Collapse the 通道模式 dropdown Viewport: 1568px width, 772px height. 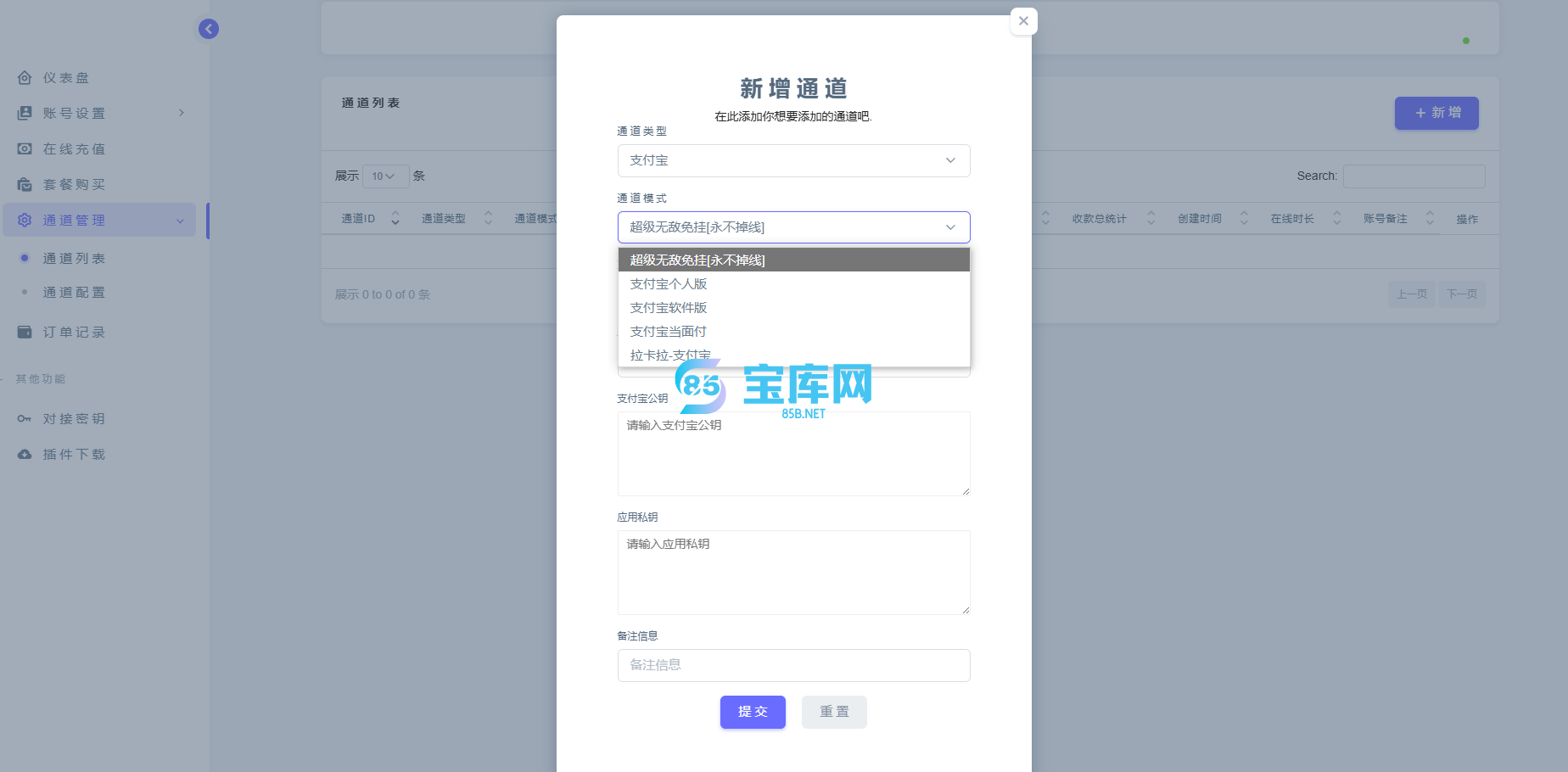(x=792, y=227)
